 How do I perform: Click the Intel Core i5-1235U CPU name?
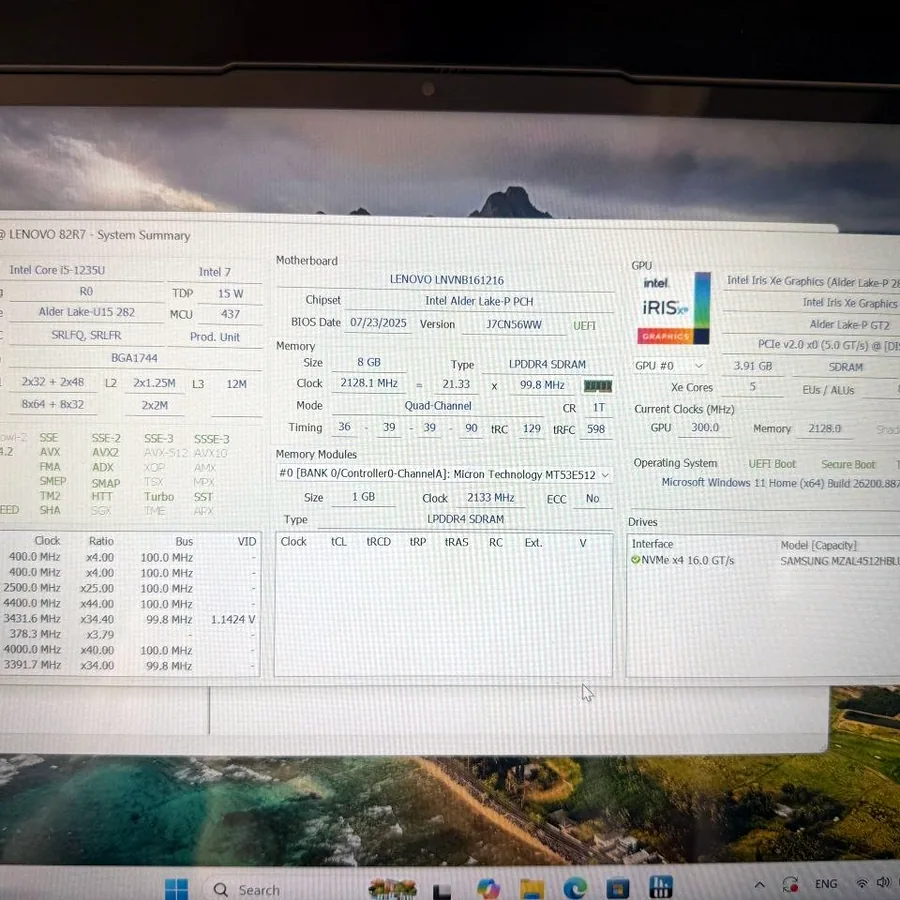coord(57,270)
